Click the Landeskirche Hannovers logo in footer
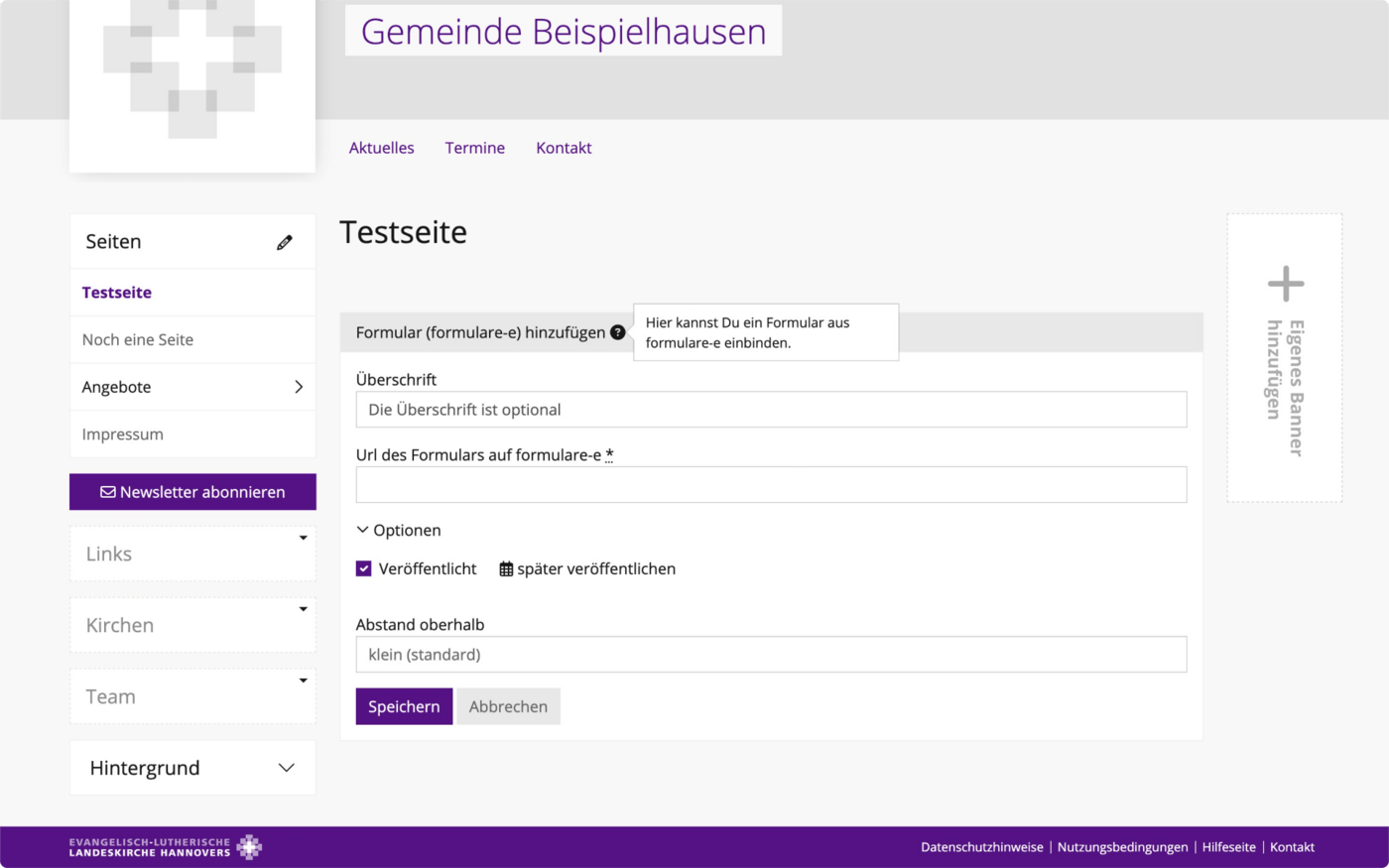 (166, 847)
